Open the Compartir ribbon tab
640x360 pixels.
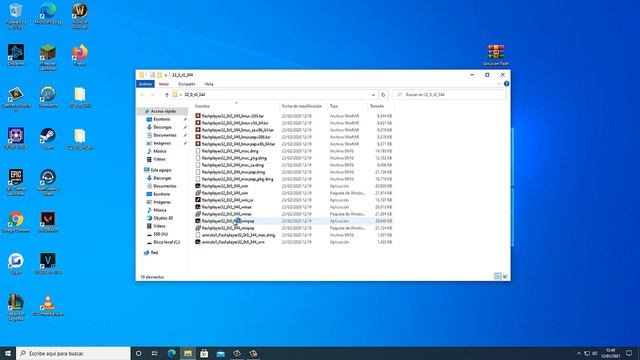187,84
